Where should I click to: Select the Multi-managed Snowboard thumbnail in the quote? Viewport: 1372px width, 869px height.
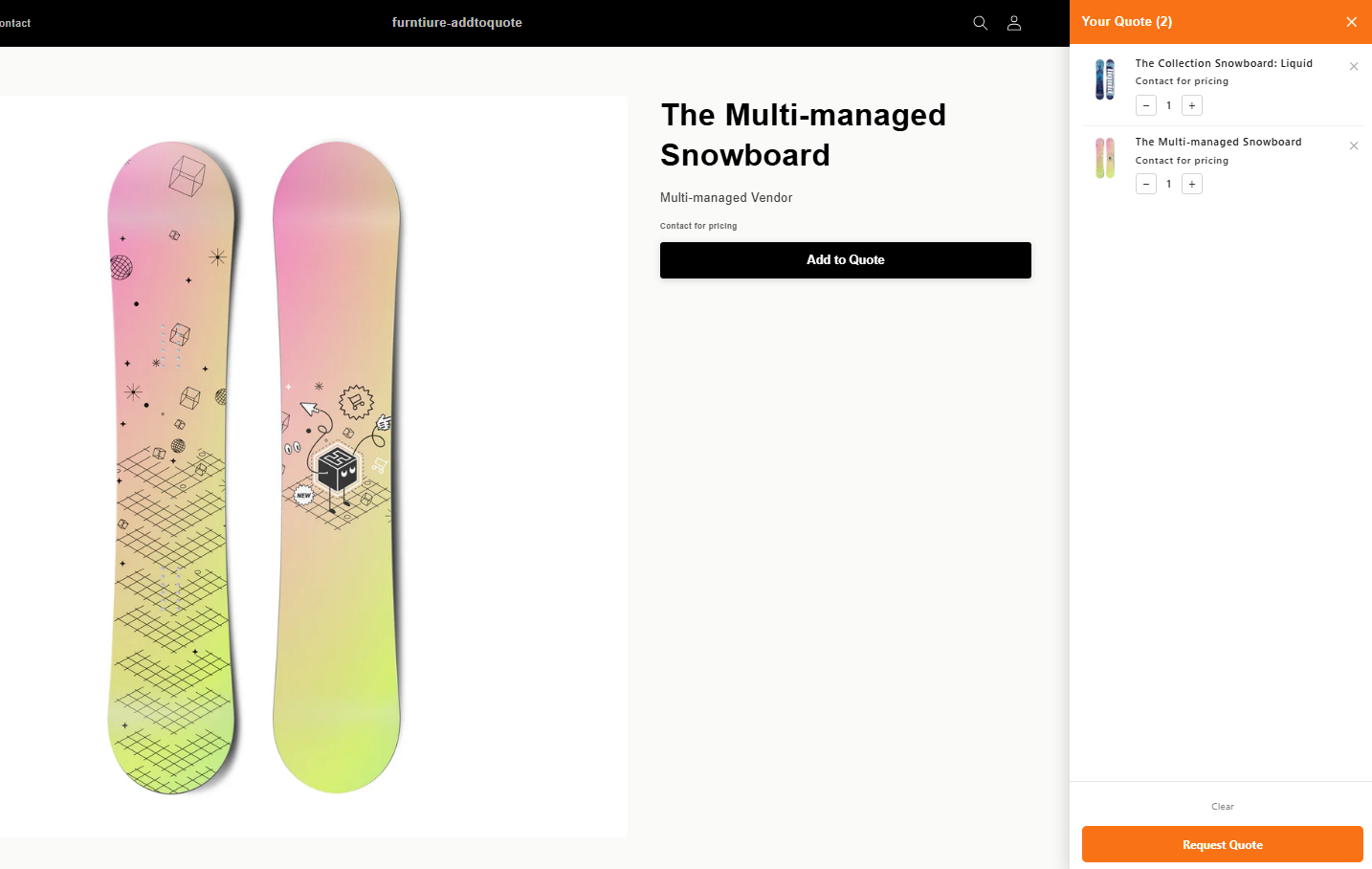pyautogui.click(x=1105, y=158)
